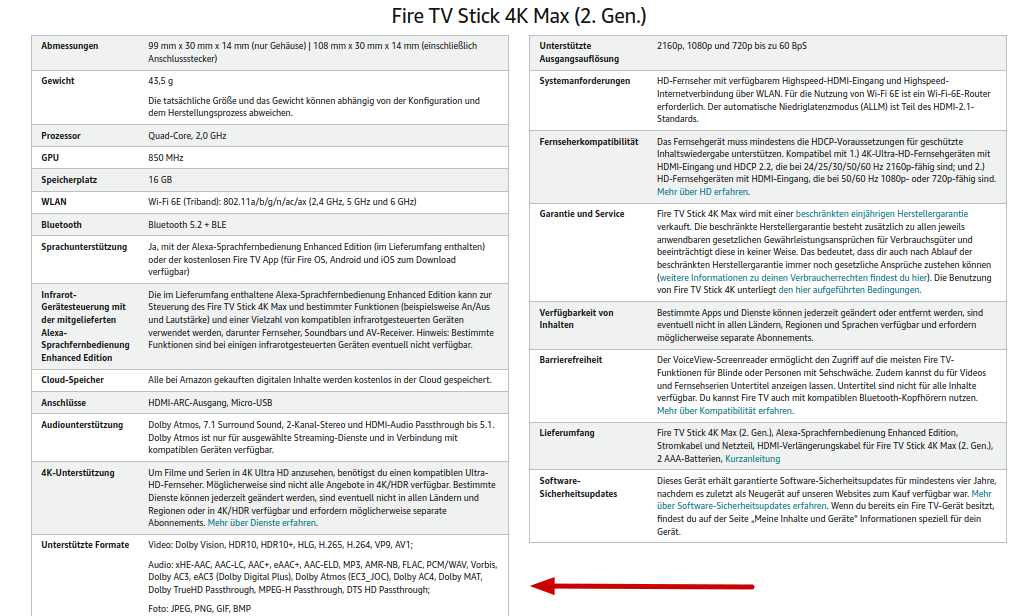1024x616 pixels.
Task: Select the 'Barrierefreiheit' row label
Action: [x=571, y=360]
